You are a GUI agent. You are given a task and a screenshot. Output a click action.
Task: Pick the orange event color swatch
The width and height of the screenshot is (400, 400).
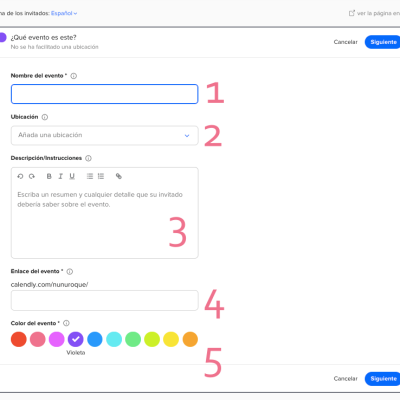tap(190, 339)
